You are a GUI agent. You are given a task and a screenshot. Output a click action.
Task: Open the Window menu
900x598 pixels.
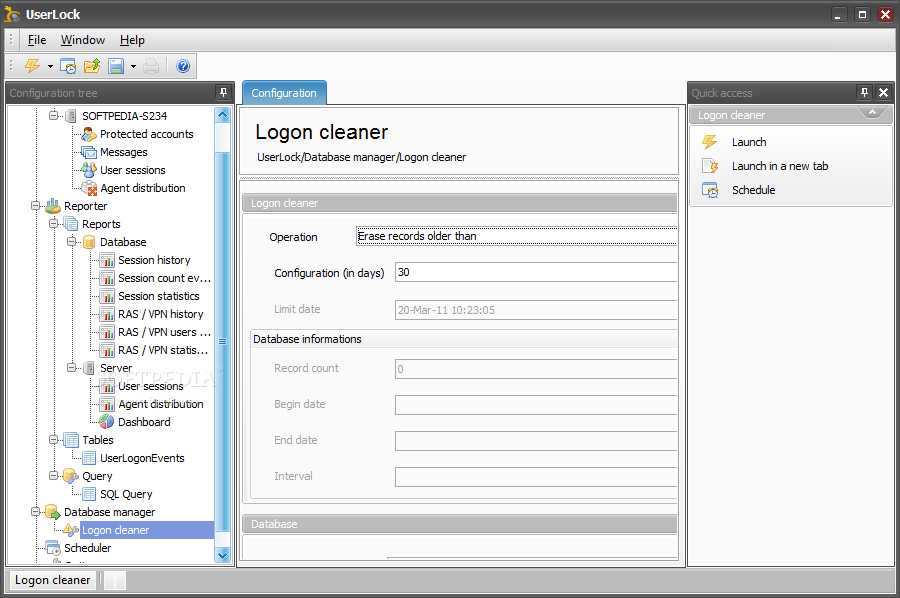(83, 40)
